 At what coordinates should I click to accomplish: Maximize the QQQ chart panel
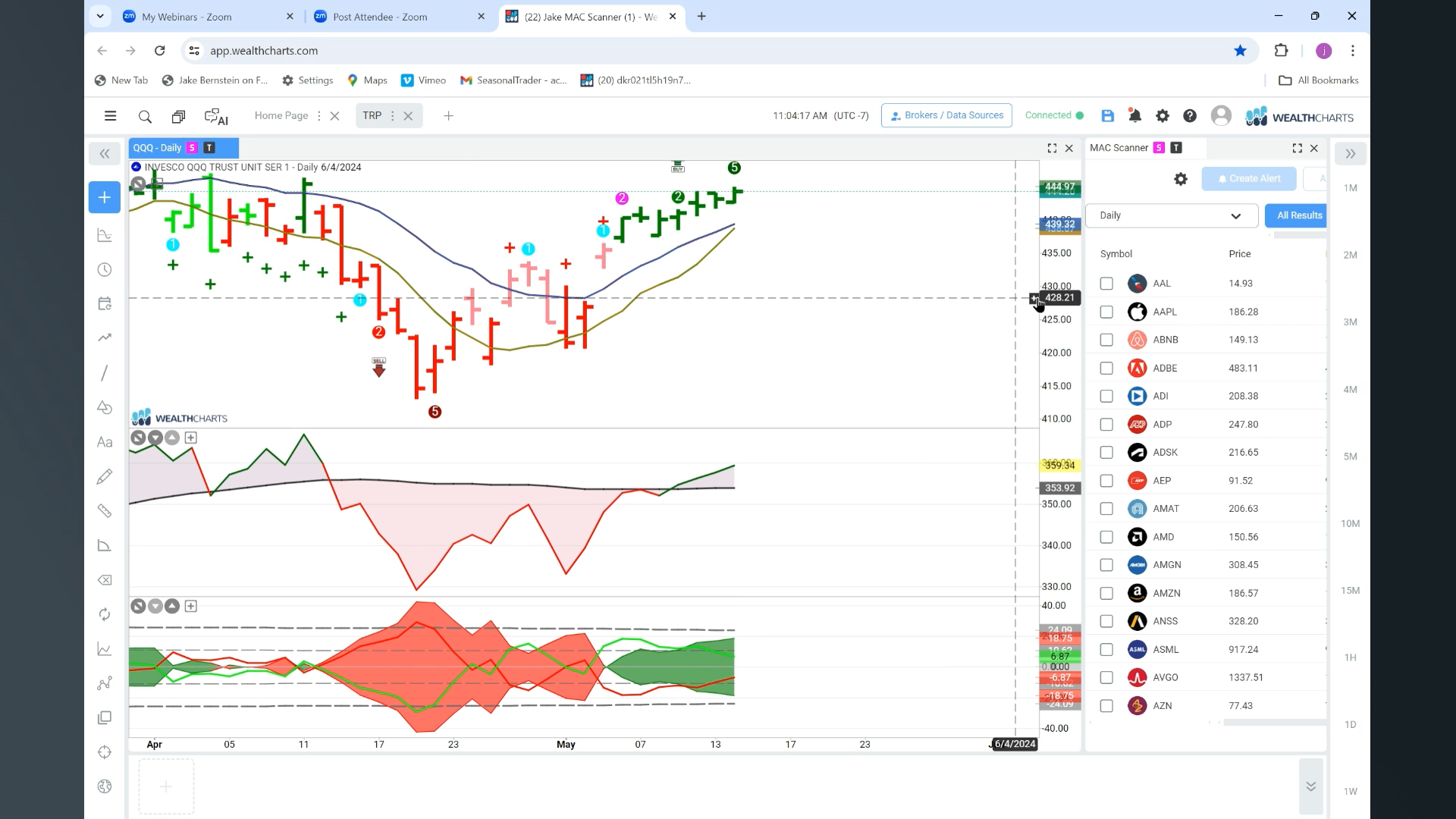click(1052, 148)
